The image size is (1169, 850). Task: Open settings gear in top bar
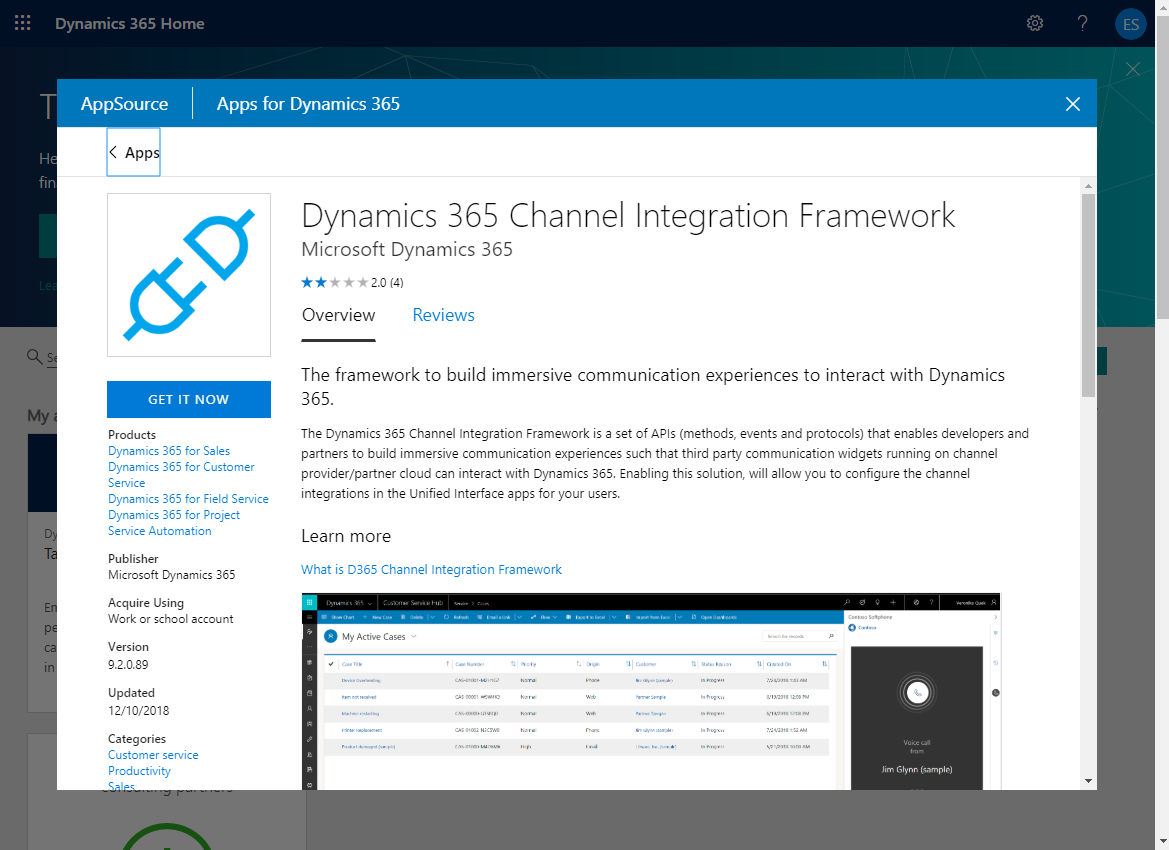(1035, 23)
